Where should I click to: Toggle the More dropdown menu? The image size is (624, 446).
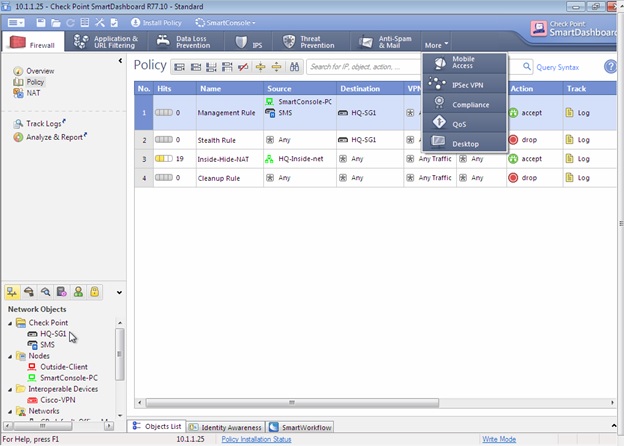[x=436, y=45]
